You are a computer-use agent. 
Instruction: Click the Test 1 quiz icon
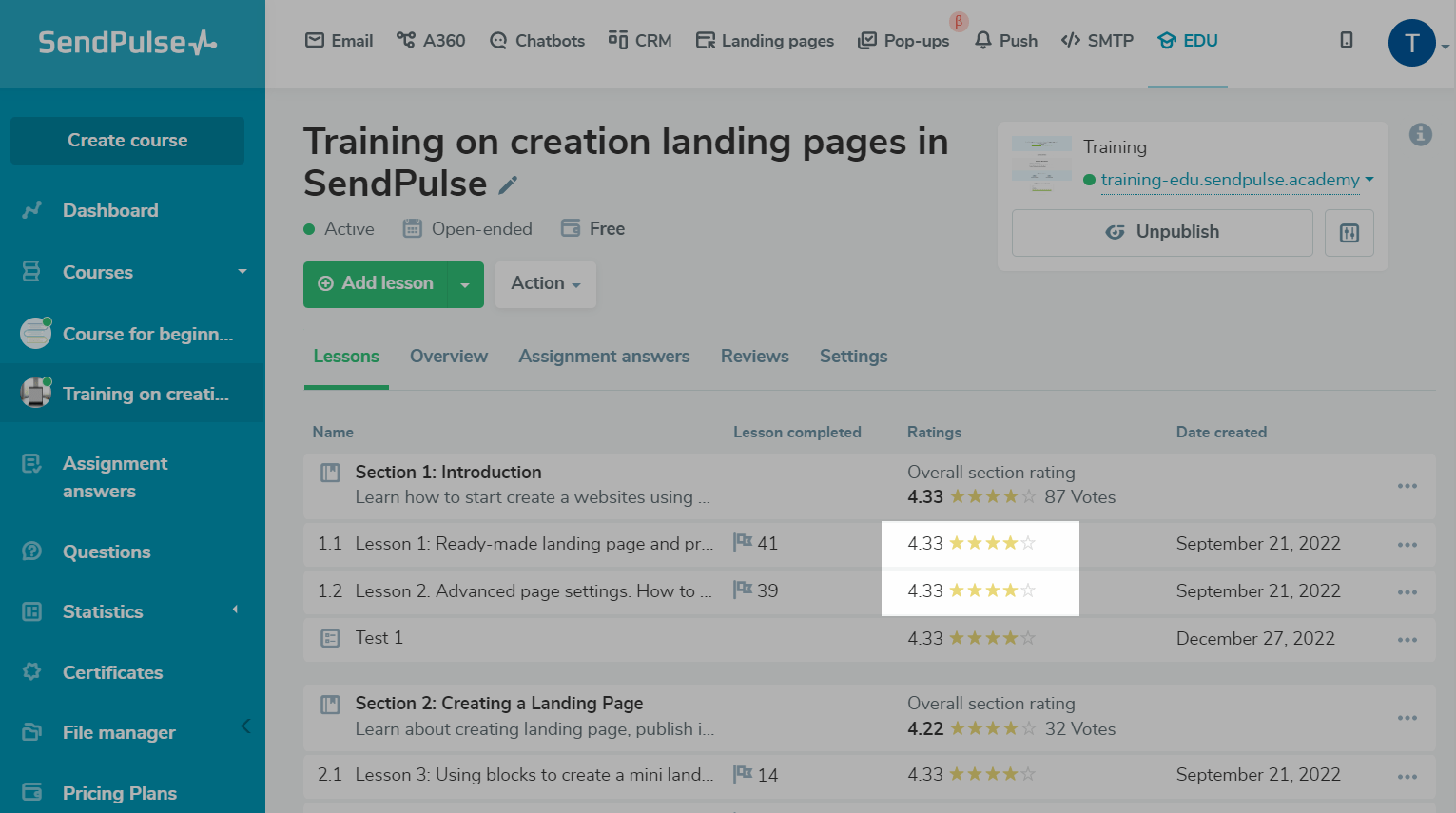[330, 638]
